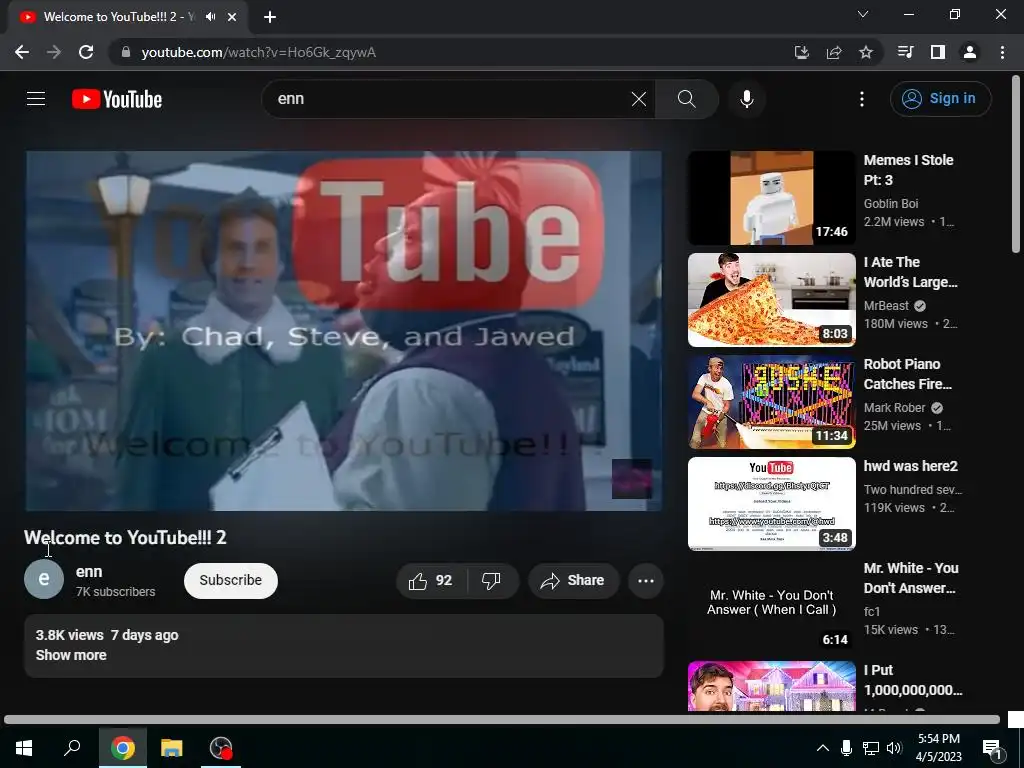Open network icon in system tray
Screen dimensions: 1024x768
[x=871, y=748]
